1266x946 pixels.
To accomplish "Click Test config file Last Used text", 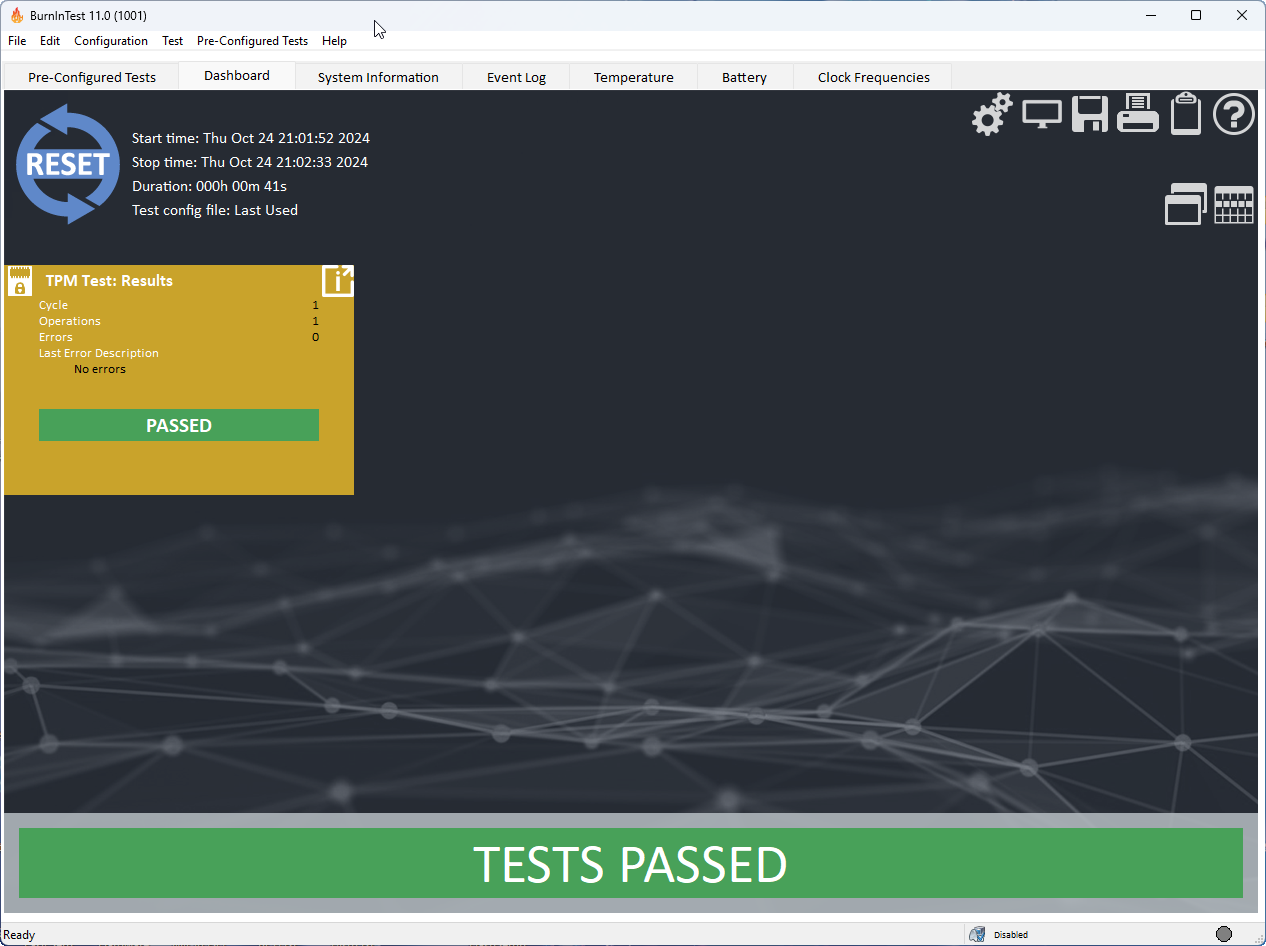I will pos(215,210).
